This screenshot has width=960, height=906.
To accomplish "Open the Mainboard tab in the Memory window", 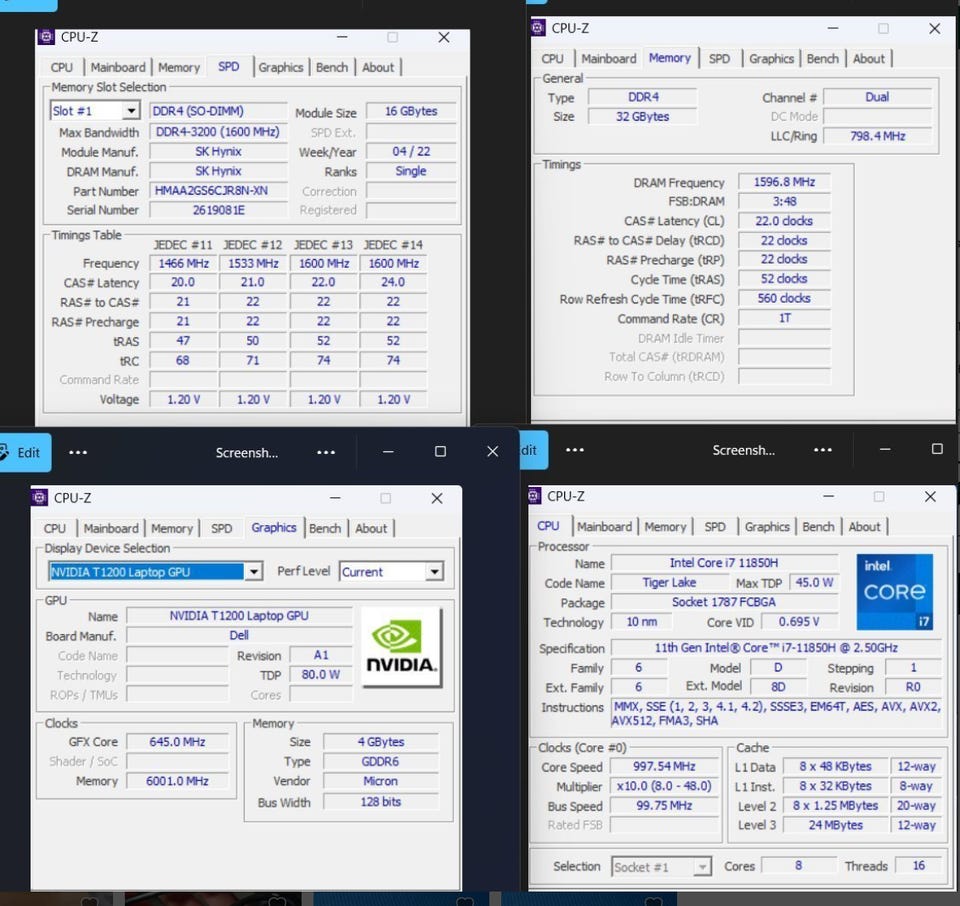I will [x=609, y=59].
